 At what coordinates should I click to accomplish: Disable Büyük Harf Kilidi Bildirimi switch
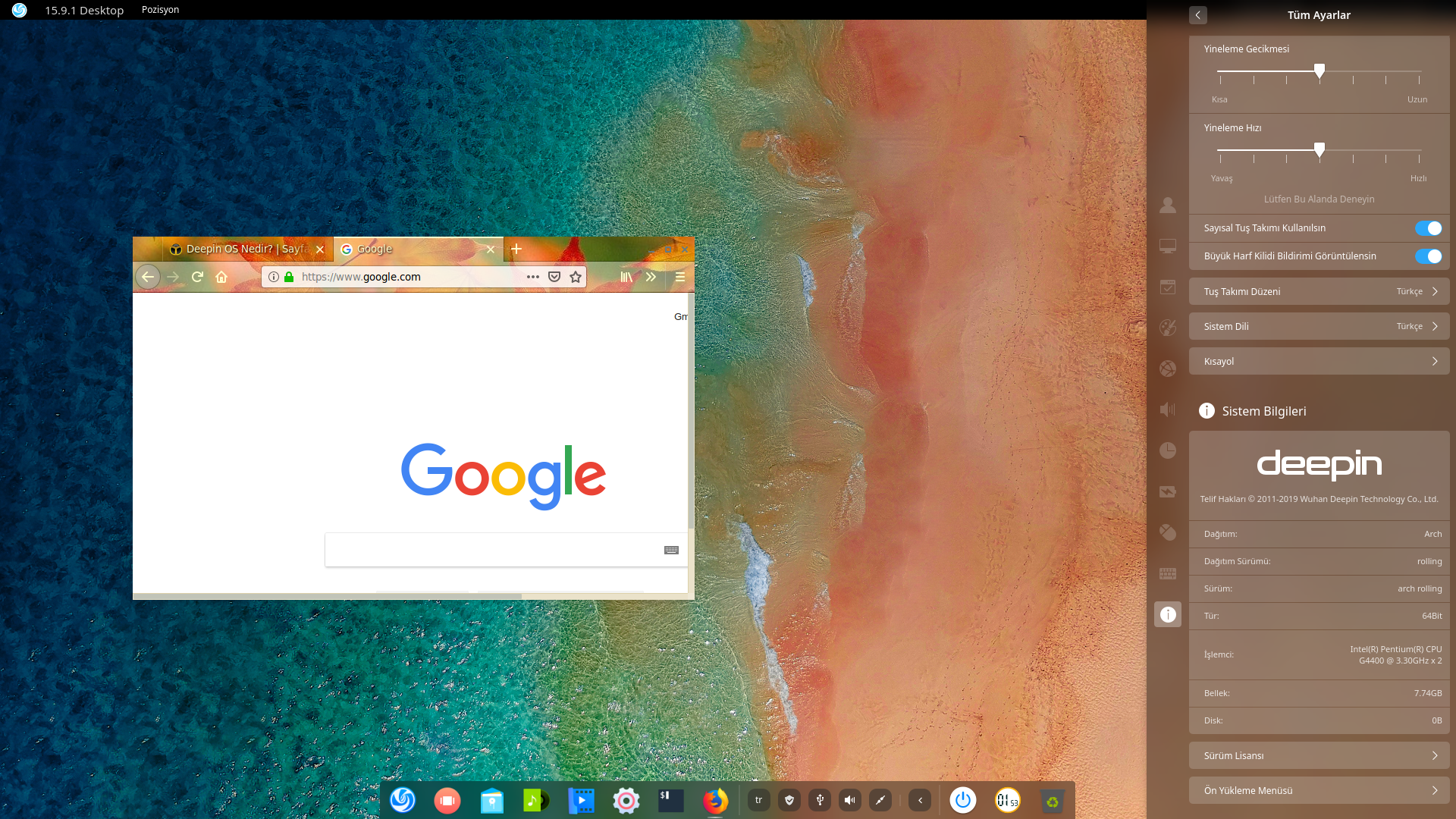click(x=1428, y=256)
